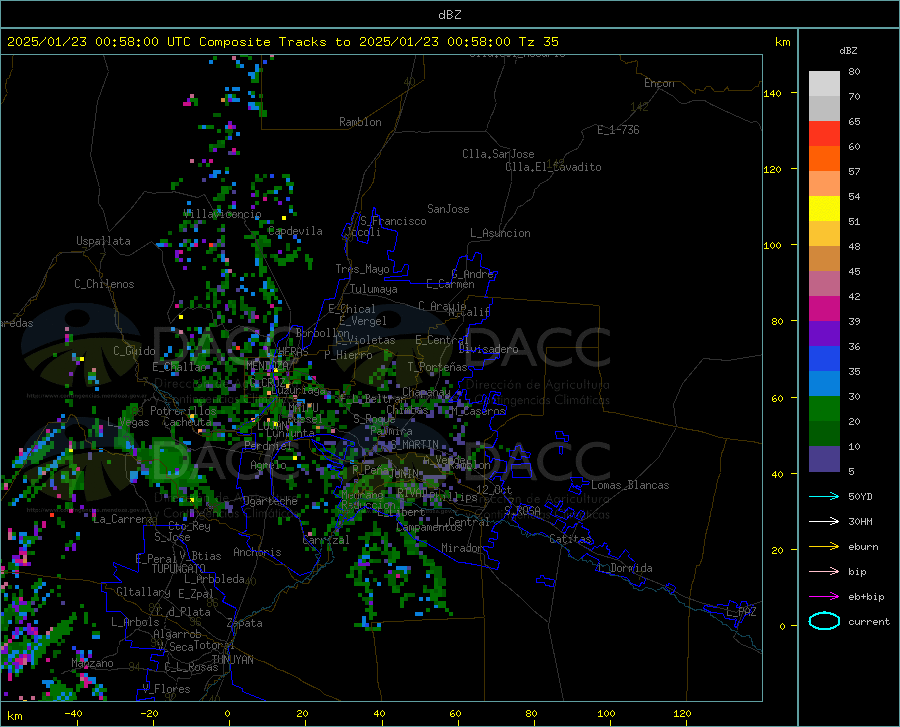Click the C_Chilenos label
900x727 pixels.
pos(104,284)
